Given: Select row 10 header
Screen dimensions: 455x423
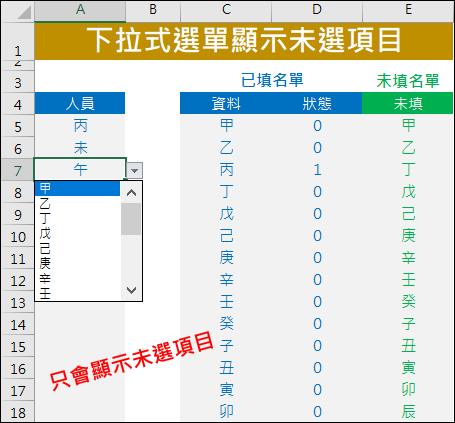Looking at the screenshot, I should tap(18, 236).
